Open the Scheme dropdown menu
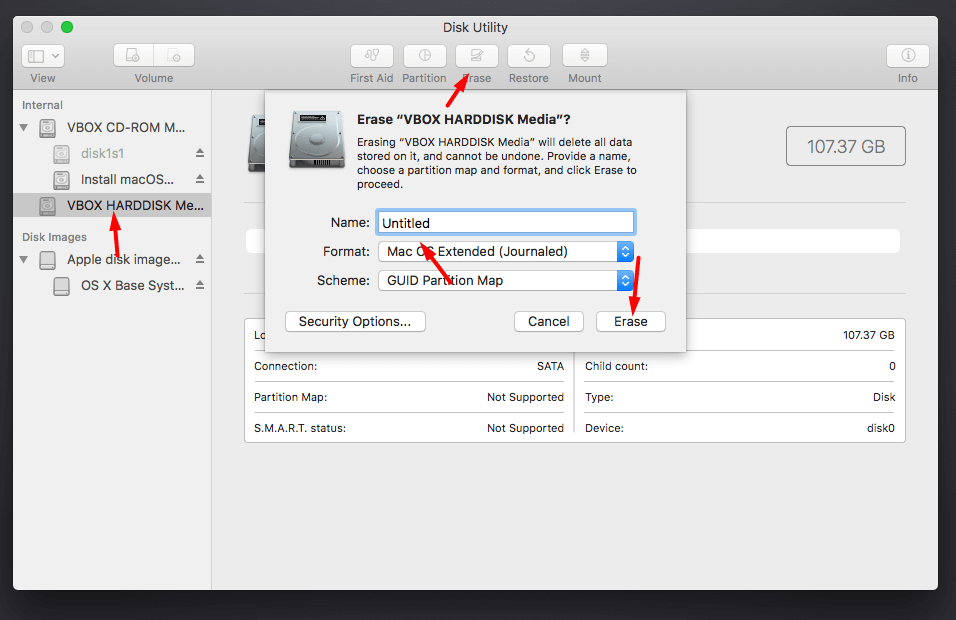 click(x=505, y=280)
